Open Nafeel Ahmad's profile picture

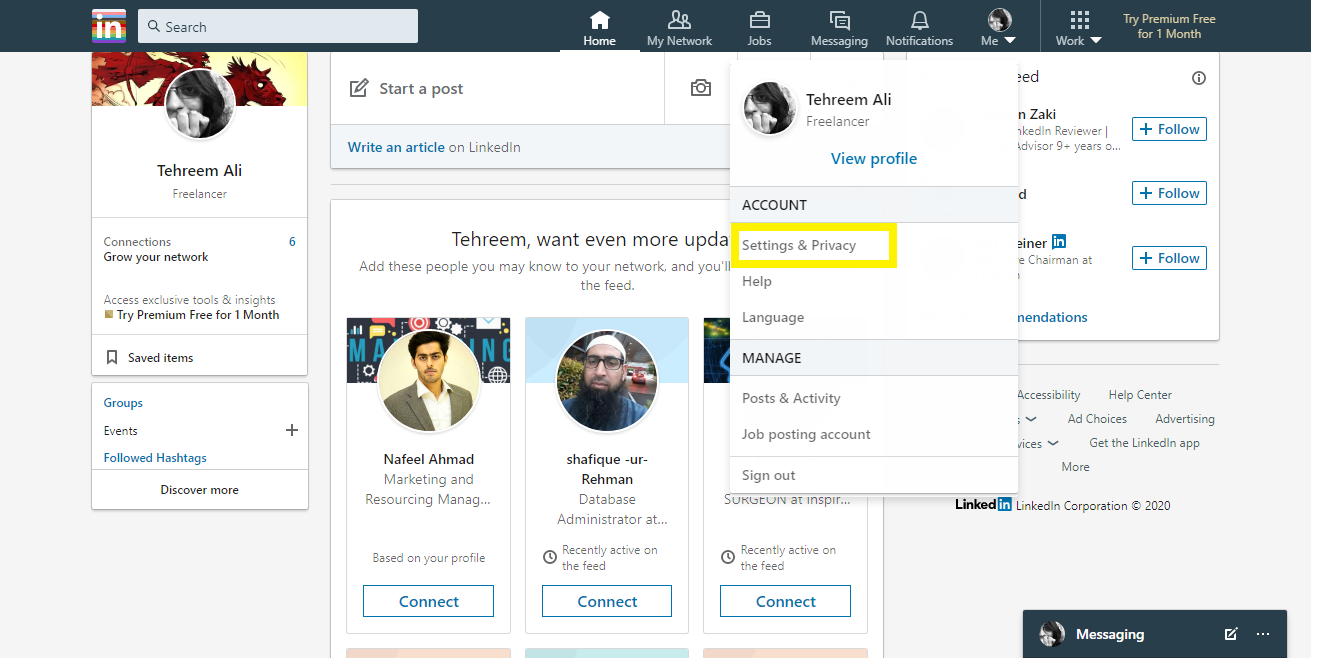click(x=429, y=381)
